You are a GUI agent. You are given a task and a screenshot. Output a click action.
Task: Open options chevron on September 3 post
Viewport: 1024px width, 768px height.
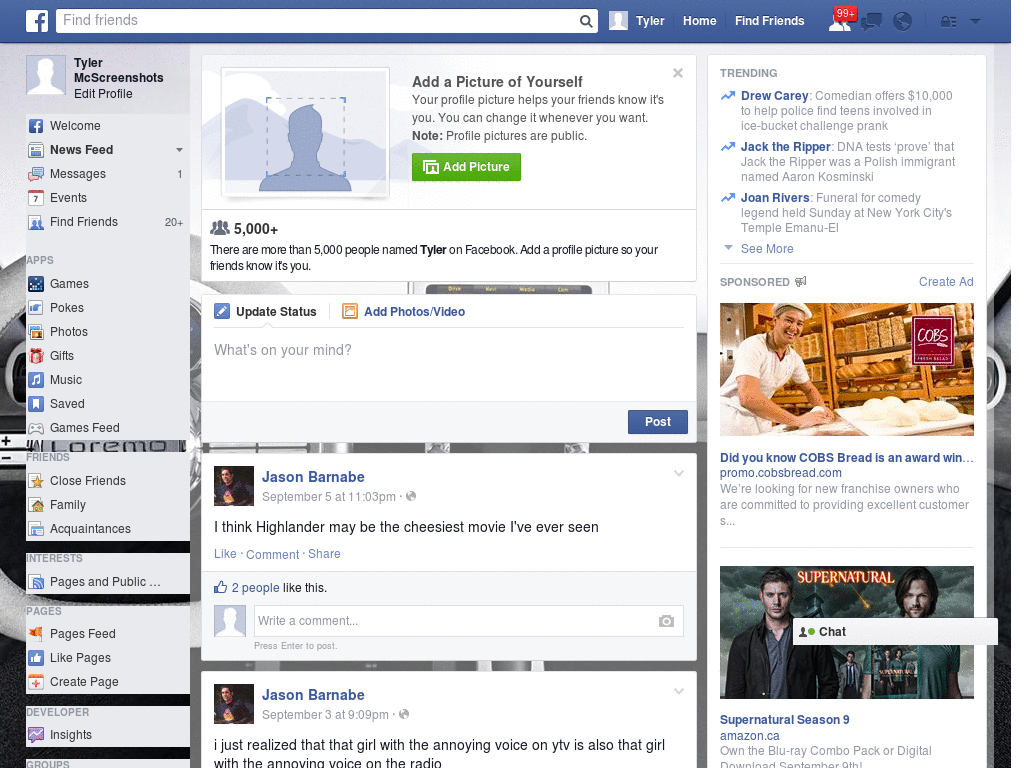click(679, 691)
